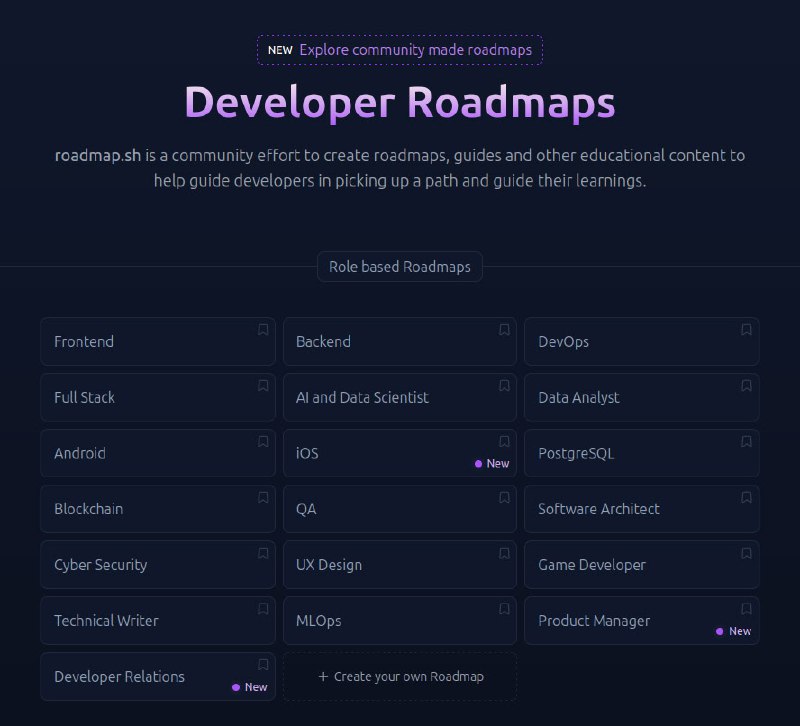Viewport: 800px width, 726px height.
Task: Click the Role based Roadmaps label
Action: coord(399,266)
